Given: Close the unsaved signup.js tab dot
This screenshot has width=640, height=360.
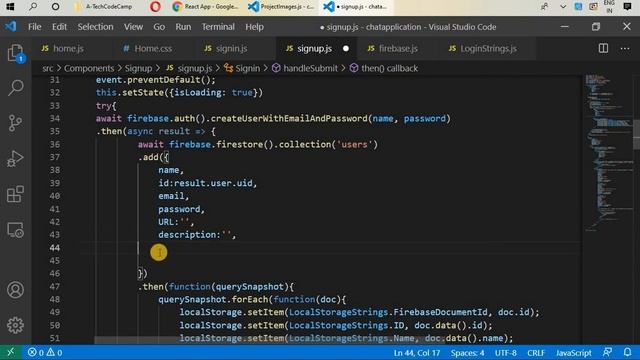Looking at the screenshot, I should [x=346, y=49].
